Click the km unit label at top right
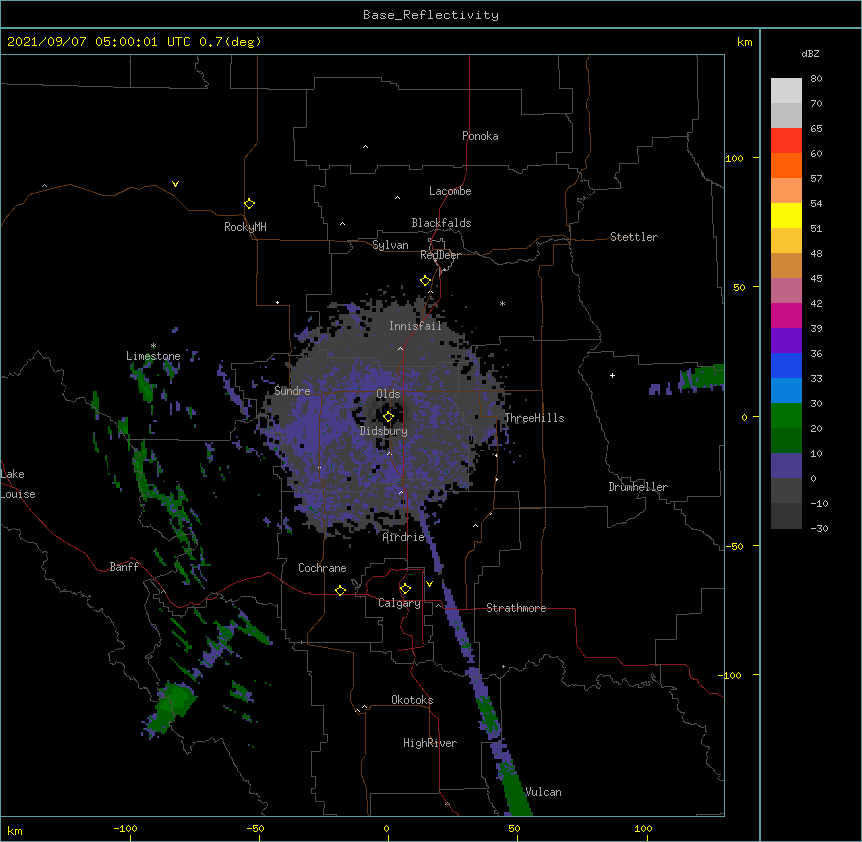The image size is (862, 842). point(744,42)
